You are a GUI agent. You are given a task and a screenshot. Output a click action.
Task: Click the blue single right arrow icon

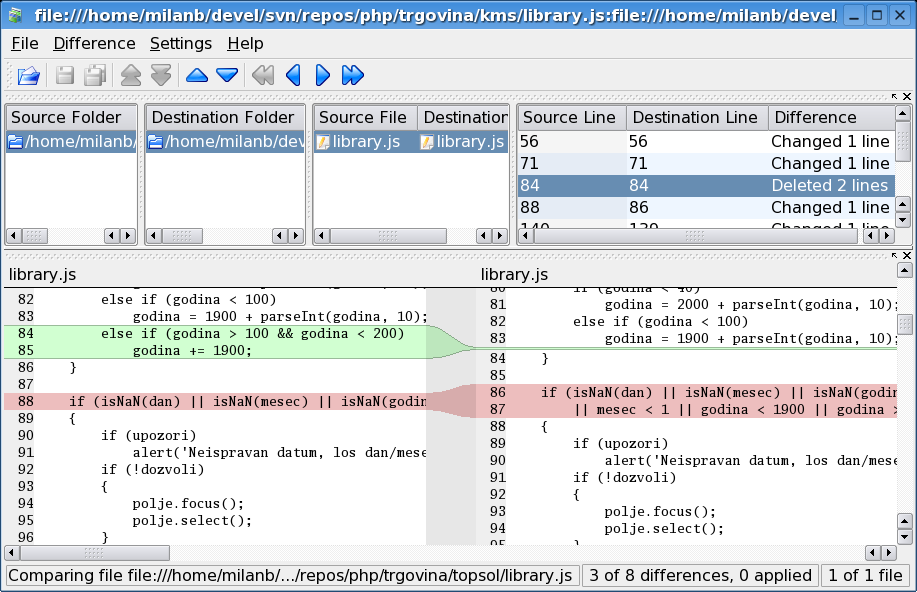322,75
